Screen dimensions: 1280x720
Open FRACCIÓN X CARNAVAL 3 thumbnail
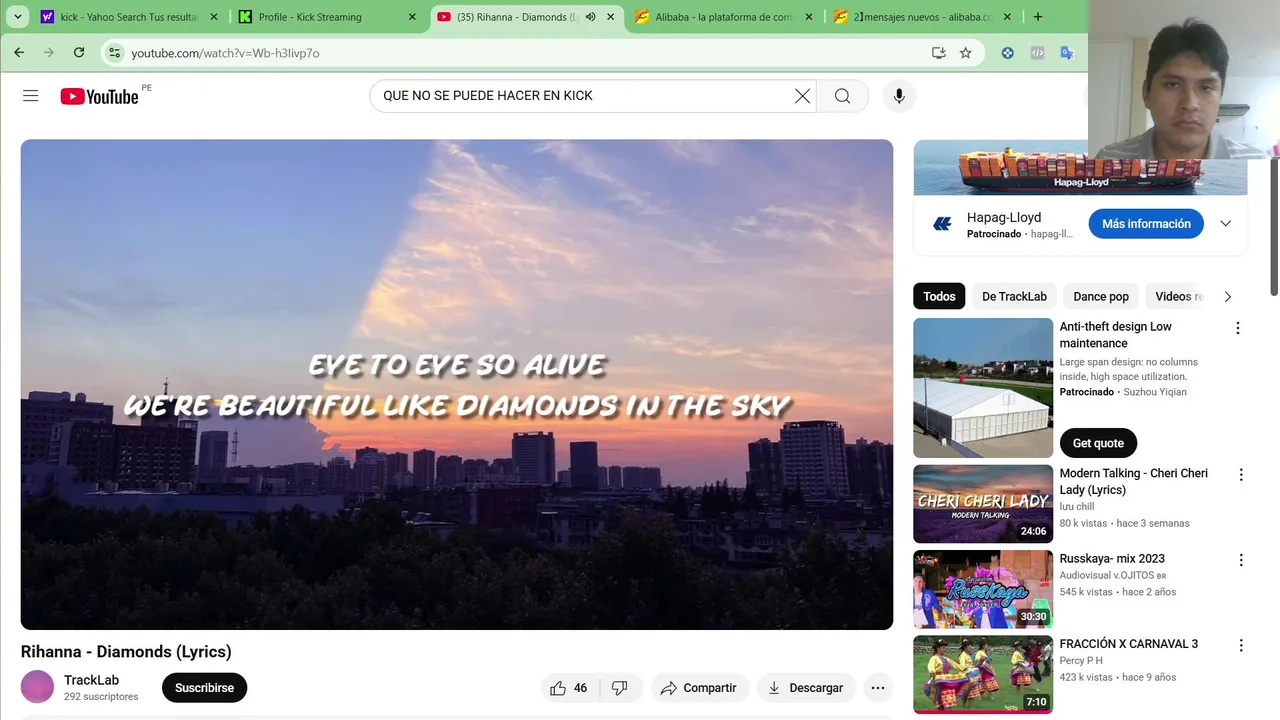[983, 675]
